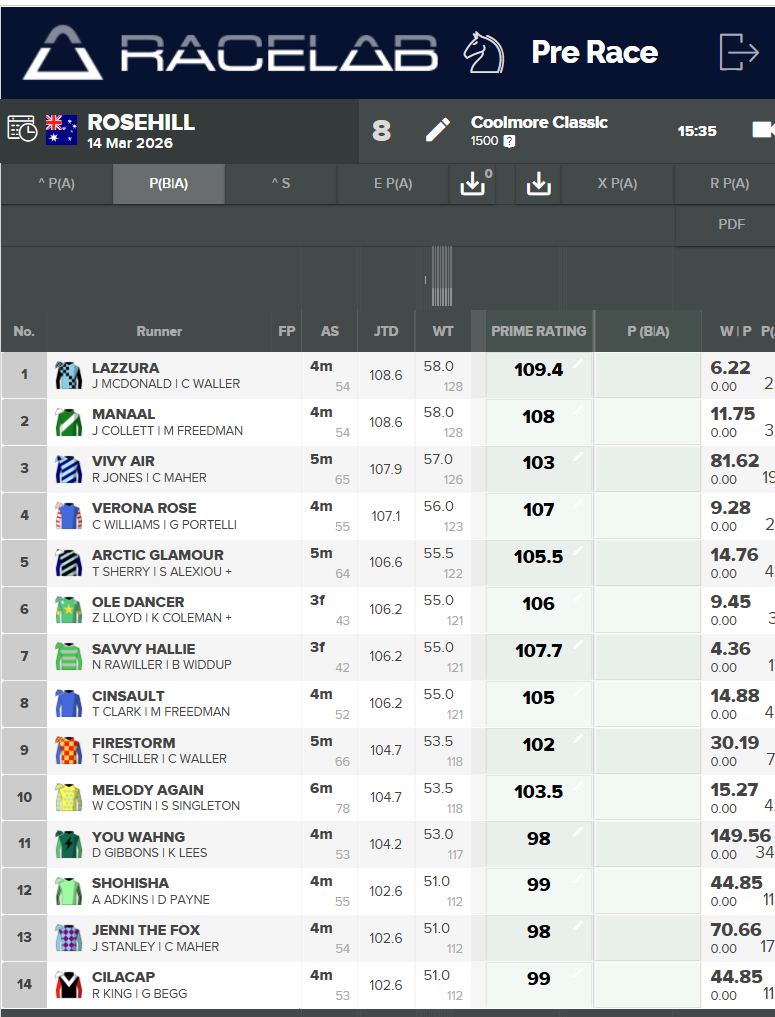The width and height of the screenshot is (775, 1017).
Task: Select the Verona Rose runner name
Action: (x=144, y=508)
